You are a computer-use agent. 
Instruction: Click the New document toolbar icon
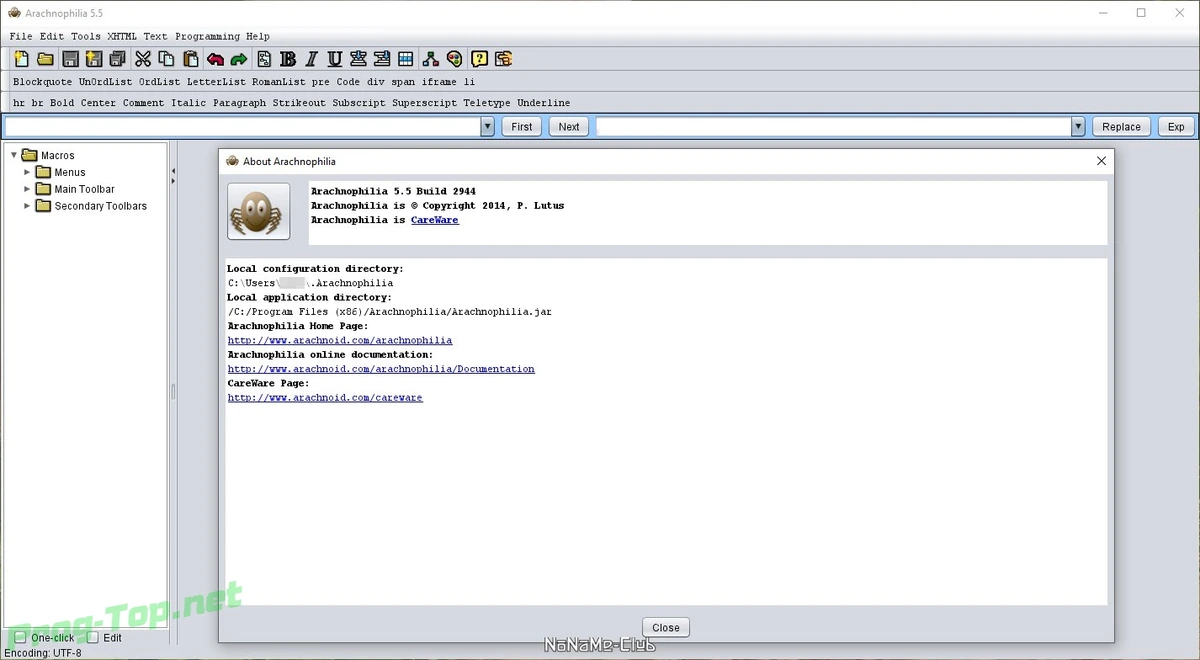(x=21, y=59)
